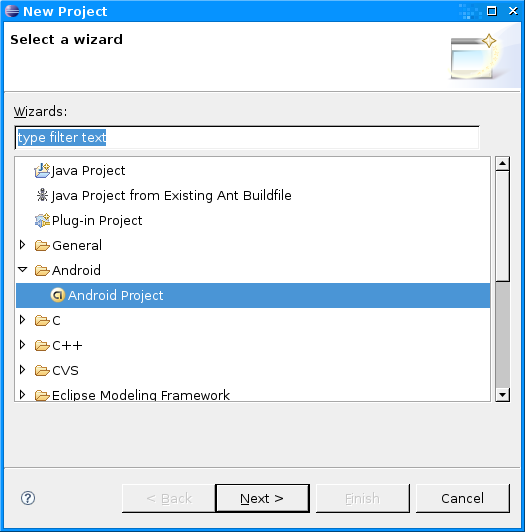Viewport: 525px width, 532px height.
Task: Click the scrollbar down arrow
Action: [502, 395]
